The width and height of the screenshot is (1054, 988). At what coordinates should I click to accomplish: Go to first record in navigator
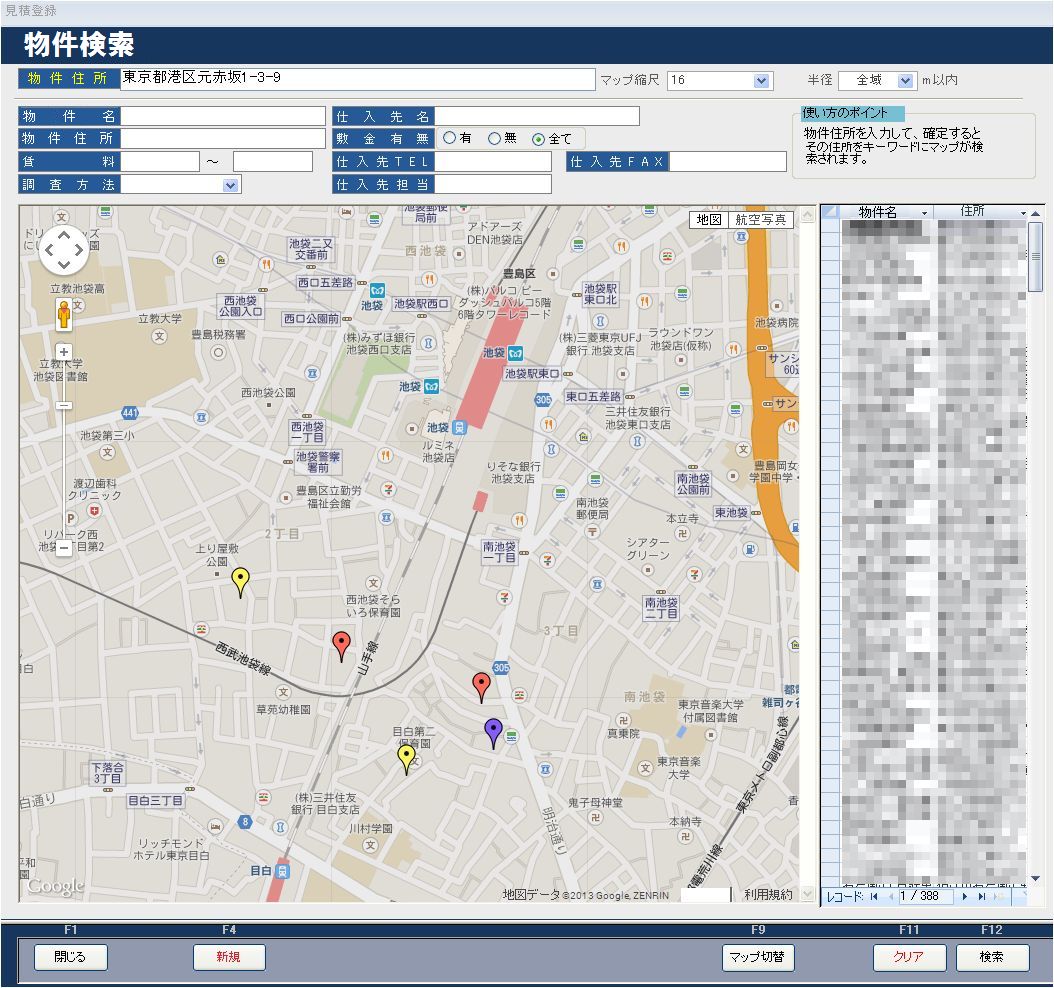click(874, 897)
